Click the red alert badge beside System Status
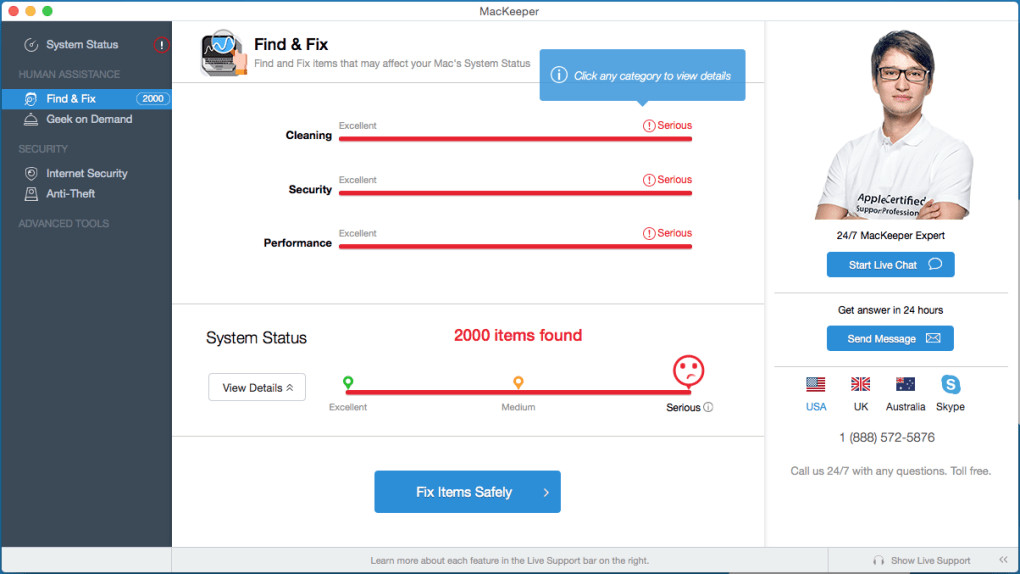The height and width of the screenshot is (574, 1020). click(x=161, y=45)
